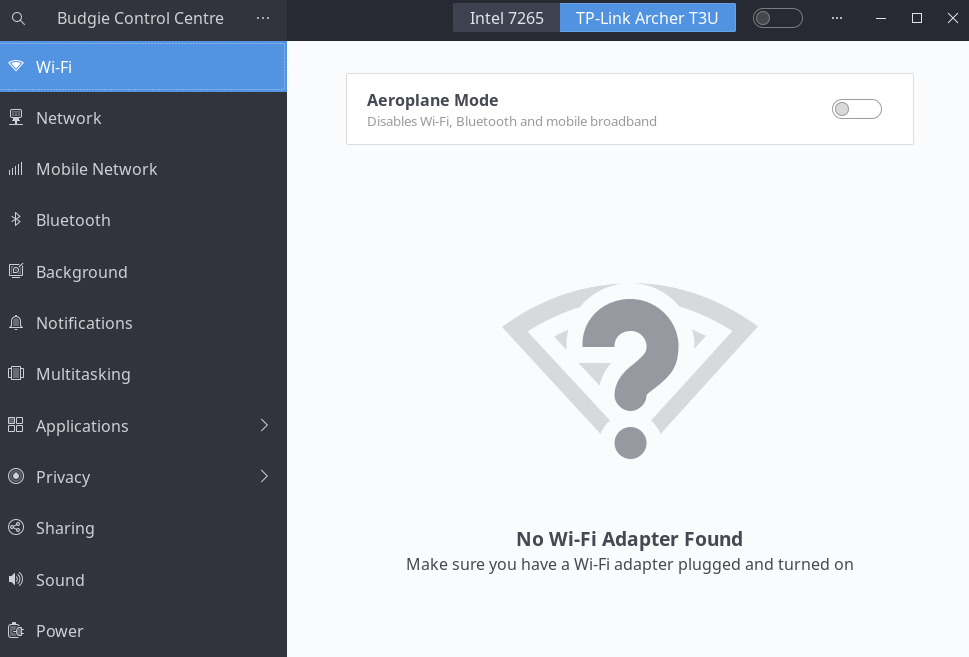Minimize the Budgie Control Centre window
Screen dimensions: 969x657
pyautogui.click(x=881, y=18)
